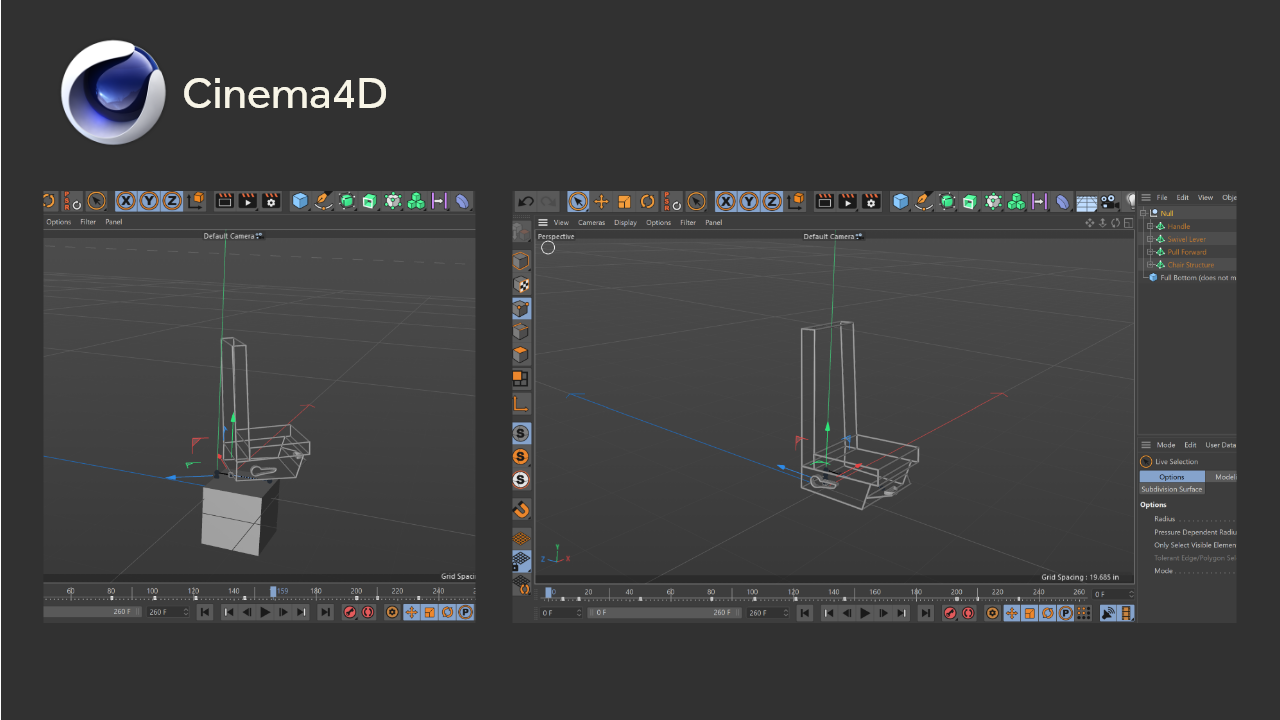Click Record Active Objects in right window
1280x720 pixels.
[950, 613]
